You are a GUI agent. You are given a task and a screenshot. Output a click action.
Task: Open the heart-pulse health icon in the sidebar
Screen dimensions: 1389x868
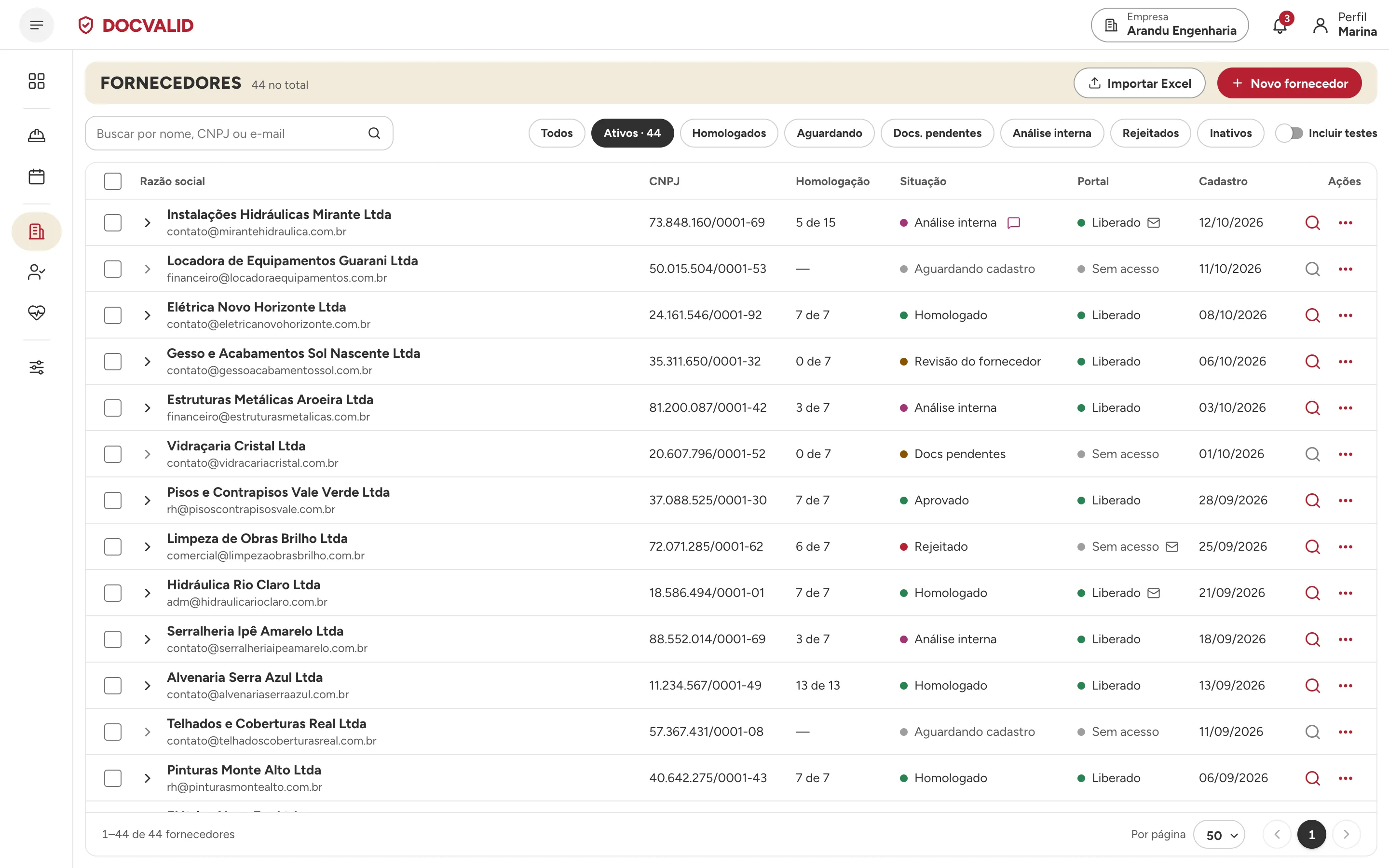pos(37,312)
